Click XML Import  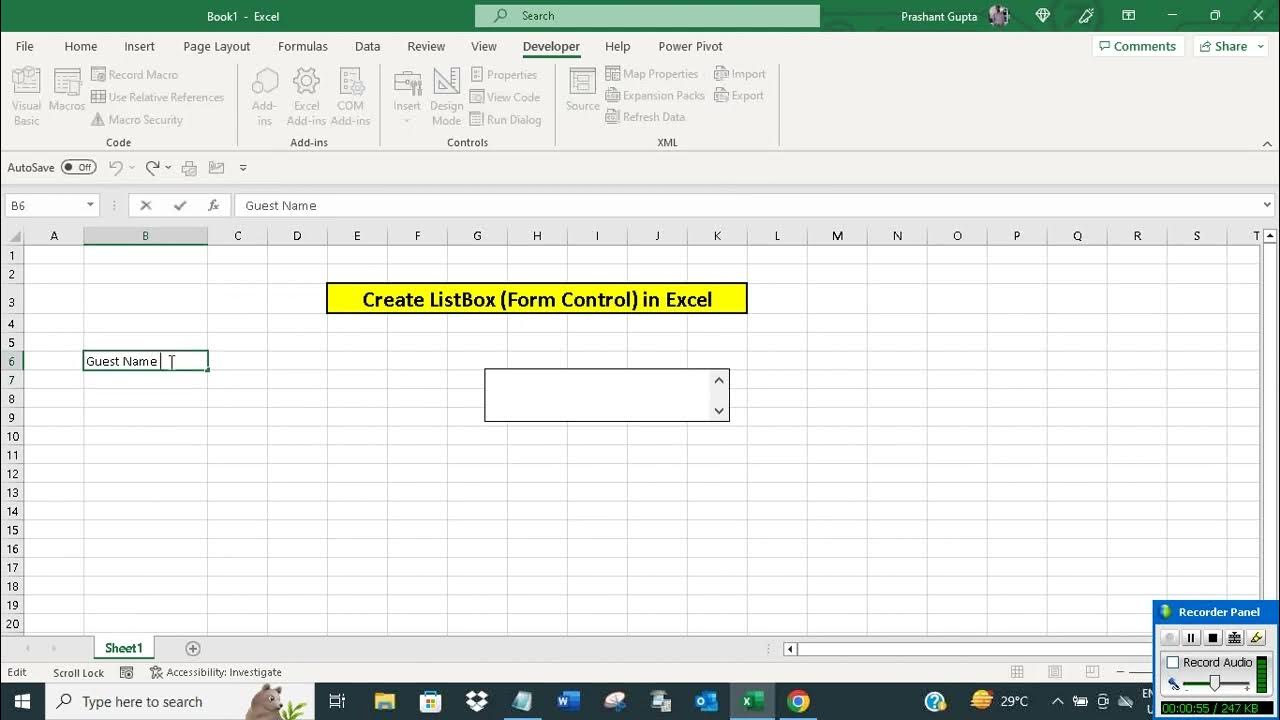tap(740, 74)
